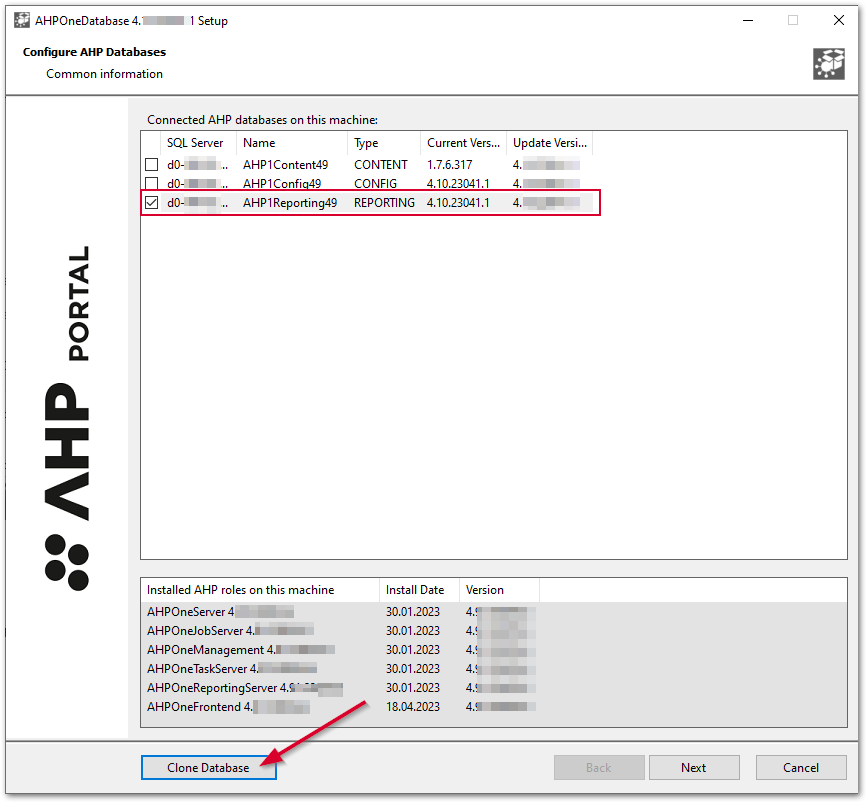The width and height of the screenshot is (867, 803).
Task: Select the AHPOneTaskServer role row
Action: 493,669
